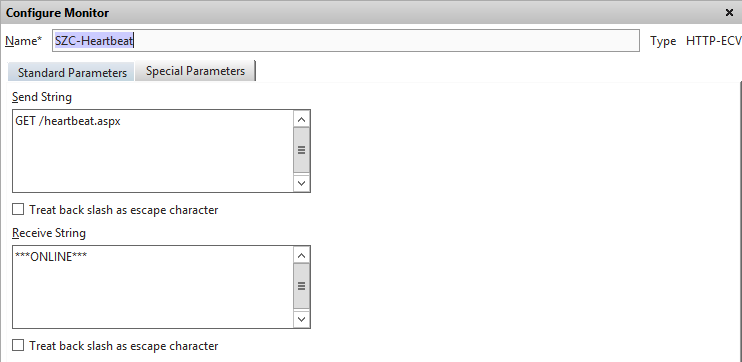Click the Type label next to HTTP-ECV
Screen dimensions: 742x362
coord(663,42)
